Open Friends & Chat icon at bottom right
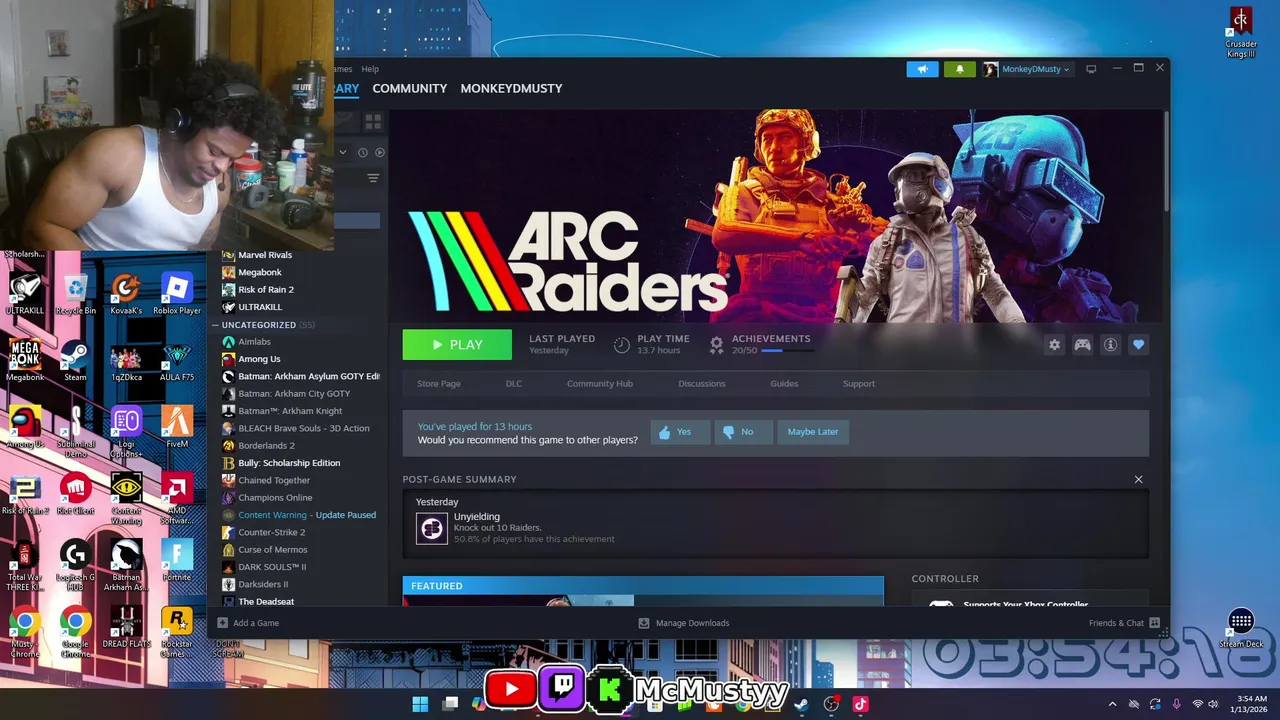1280x720 pixels. [1154, 623]
